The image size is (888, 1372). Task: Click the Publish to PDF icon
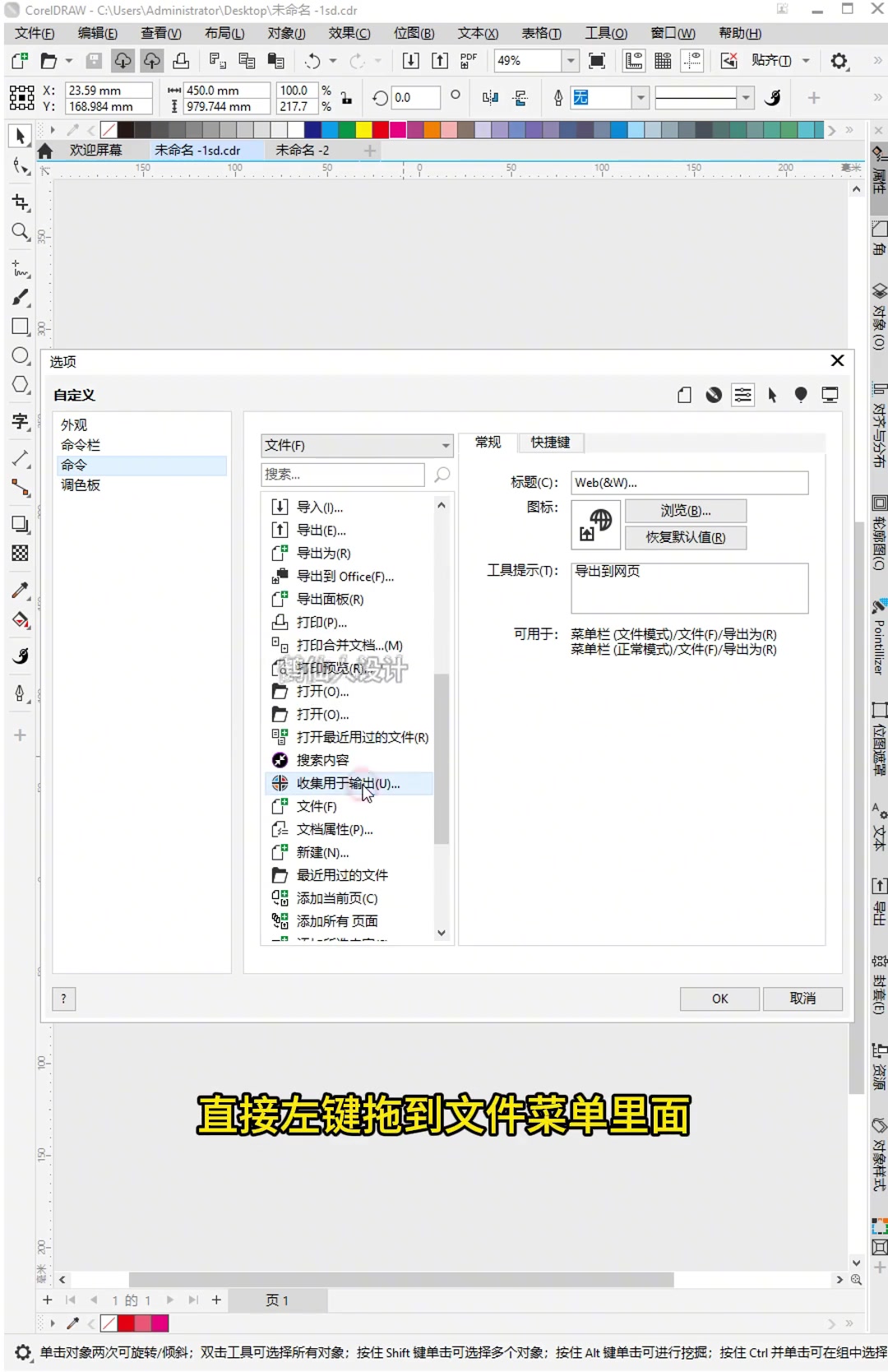click(469, 61)
